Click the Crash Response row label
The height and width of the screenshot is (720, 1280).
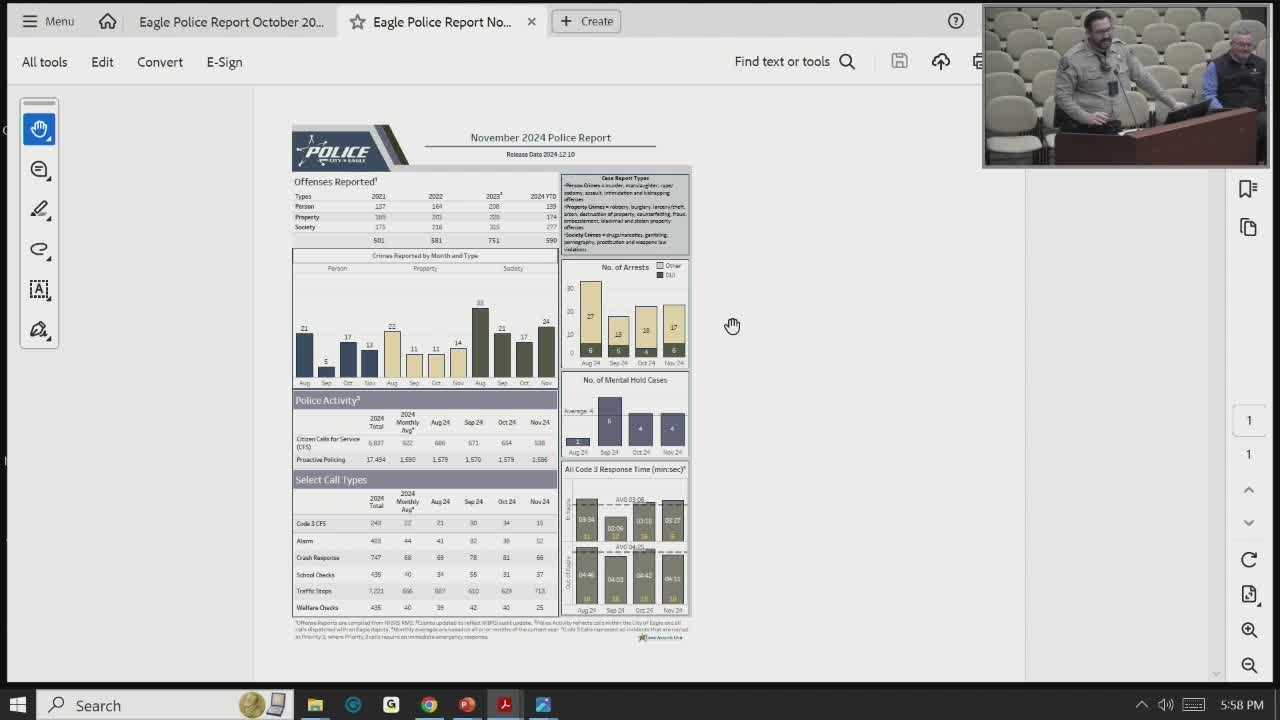pos(317,558)
